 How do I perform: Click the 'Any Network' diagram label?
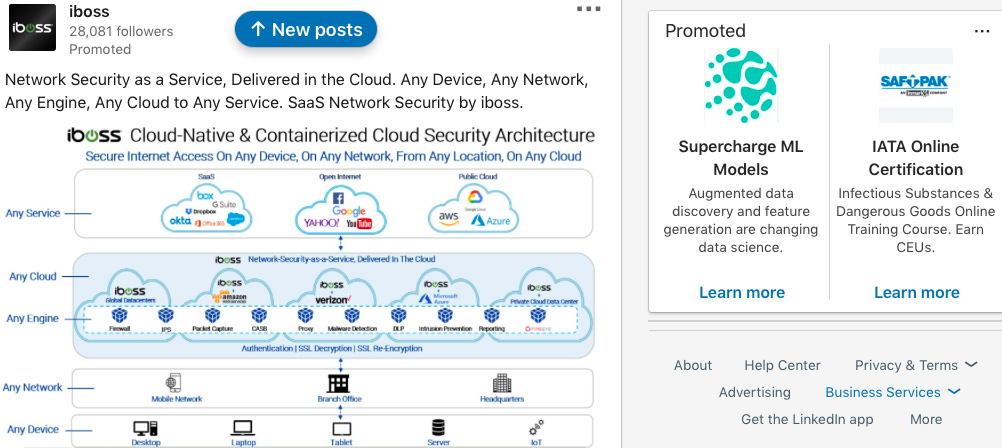pos(33,387)
